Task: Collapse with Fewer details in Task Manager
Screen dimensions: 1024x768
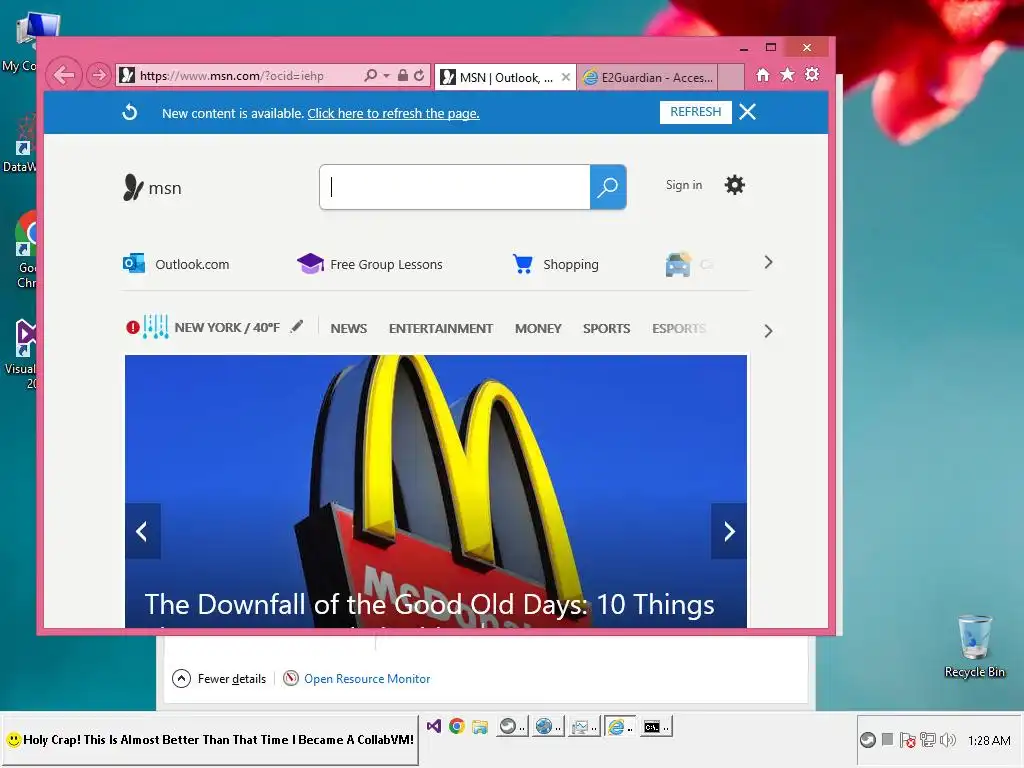Action: point(219,679)
